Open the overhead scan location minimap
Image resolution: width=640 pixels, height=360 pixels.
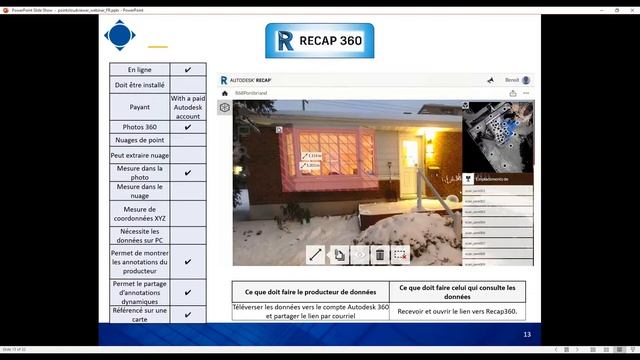pos(498,137)
